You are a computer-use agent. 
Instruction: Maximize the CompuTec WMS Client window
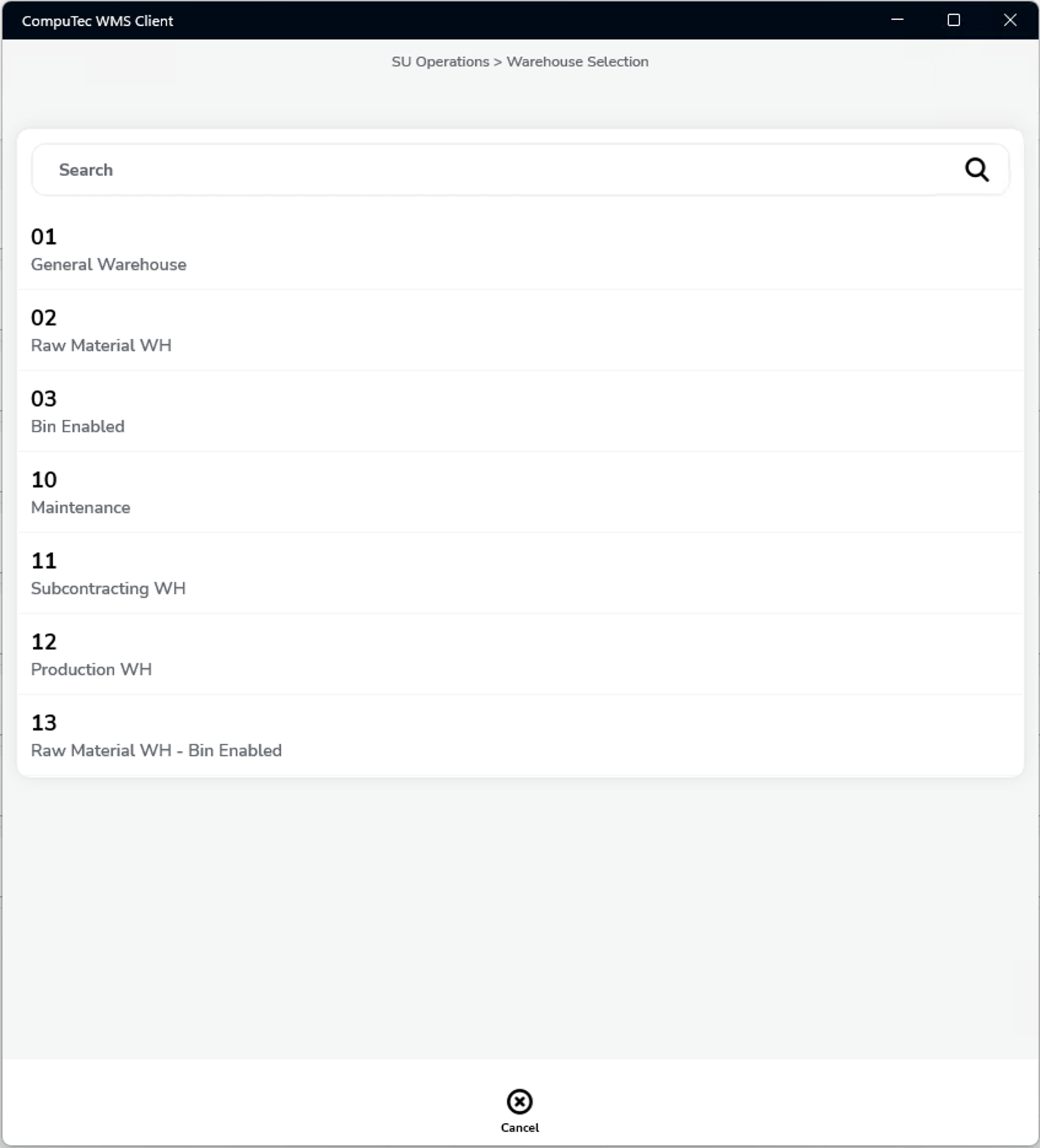click(x=953, y=20)
